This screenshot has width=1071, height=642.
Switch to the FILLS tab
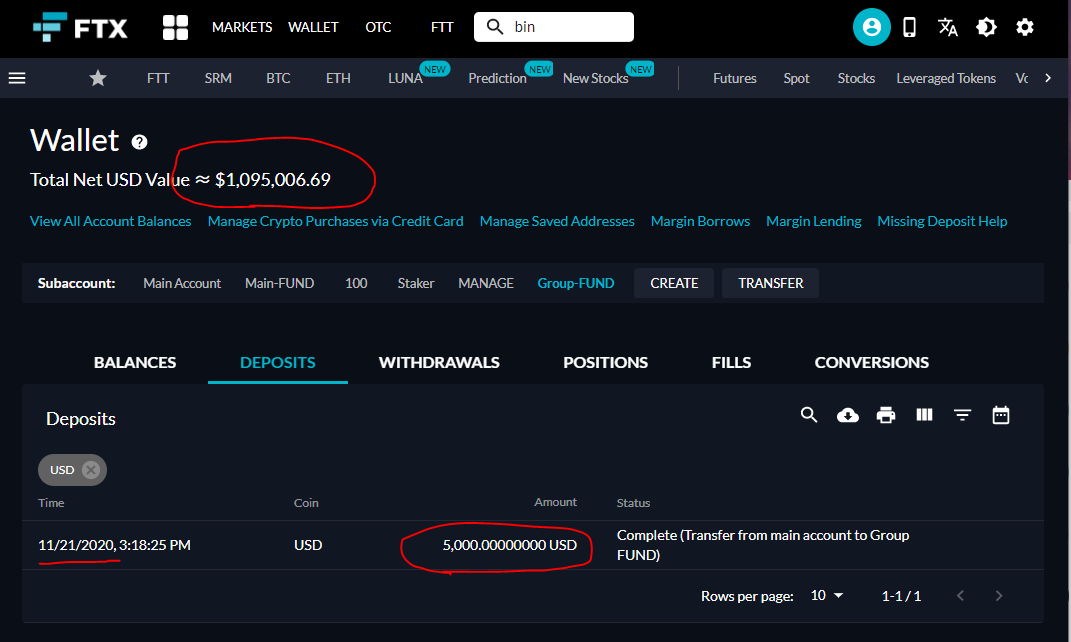pos(732,363)
